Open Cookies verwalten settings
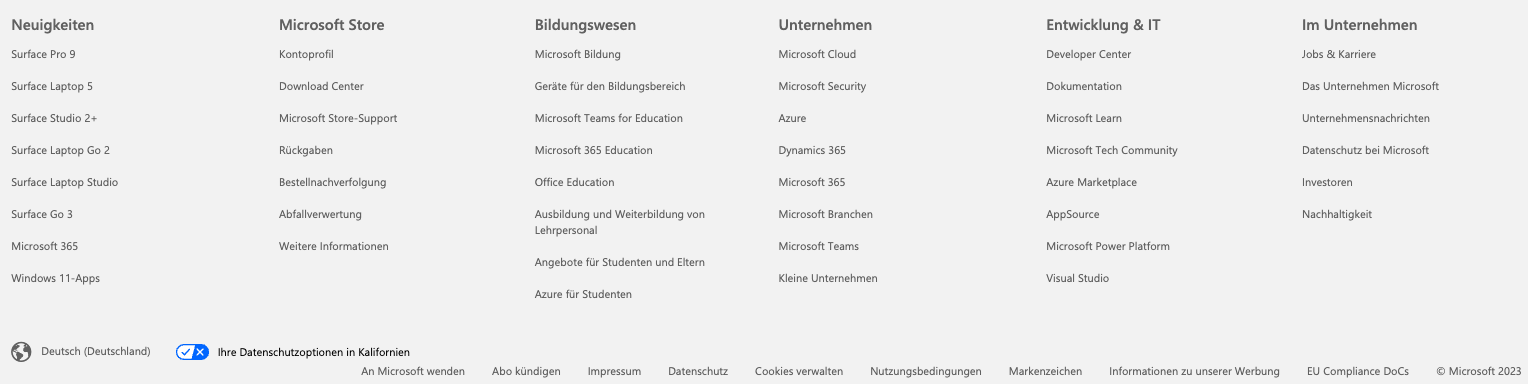This screenshot has width=1528, height=384. click(799, 371)
